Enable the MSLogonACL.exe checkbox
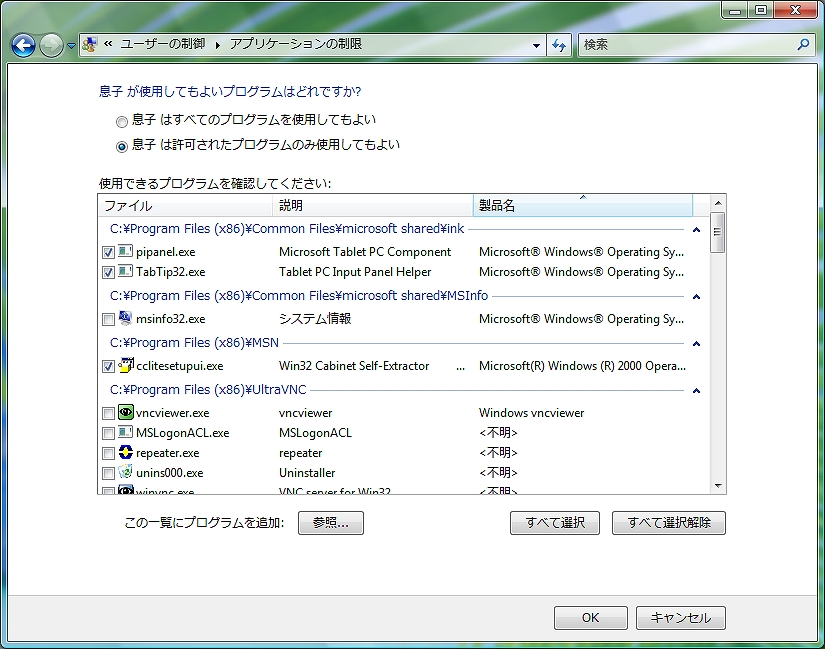Screen dimensions: 825x649 click(108, 433)
